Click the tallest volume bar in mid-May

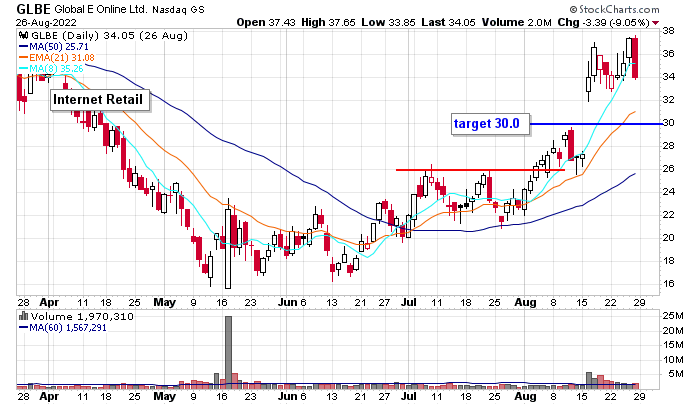click(x=229, y=351)
